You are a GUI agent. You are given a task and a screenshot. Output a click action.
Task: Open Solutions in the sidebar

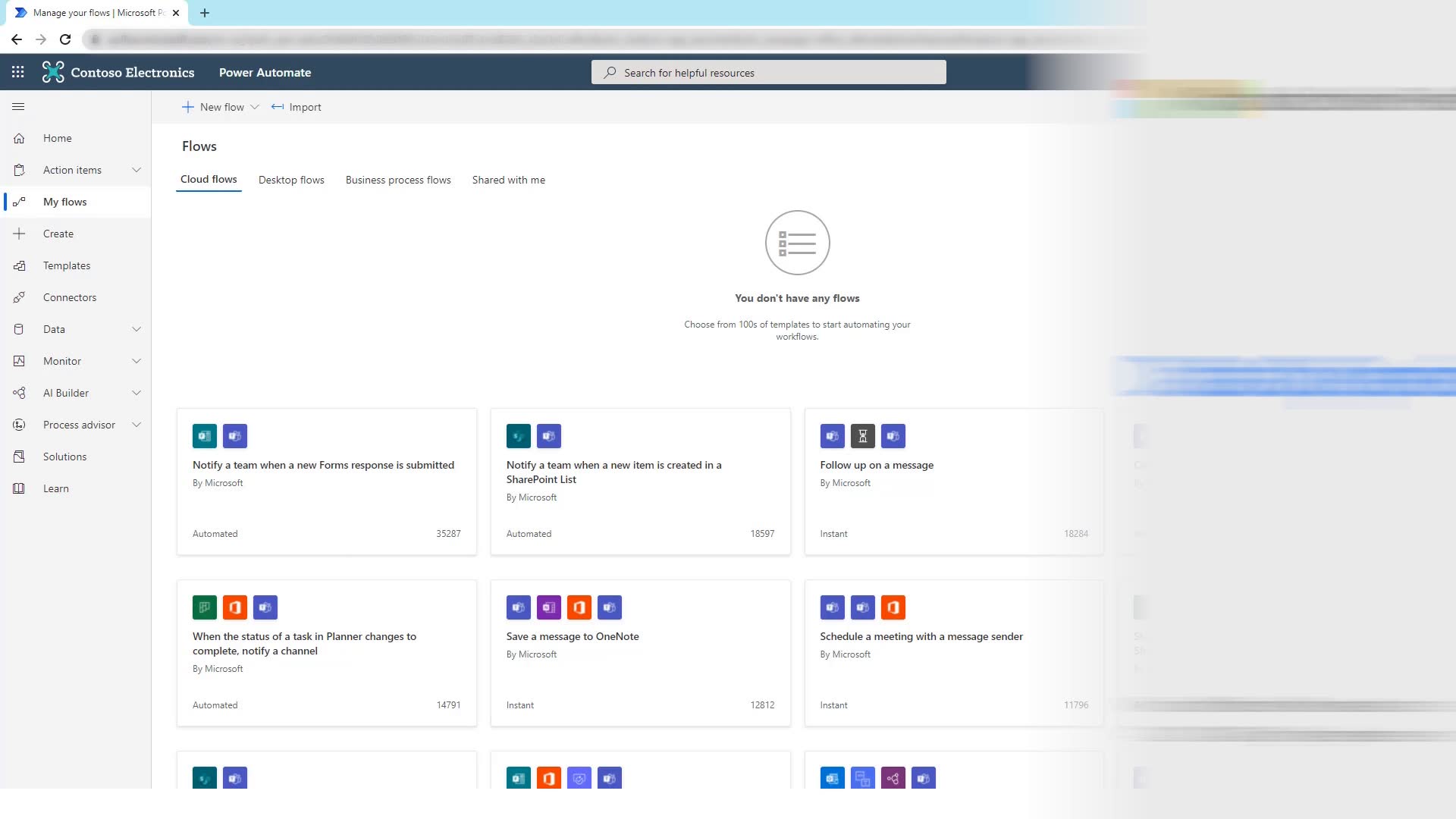[x=76, y=457]
